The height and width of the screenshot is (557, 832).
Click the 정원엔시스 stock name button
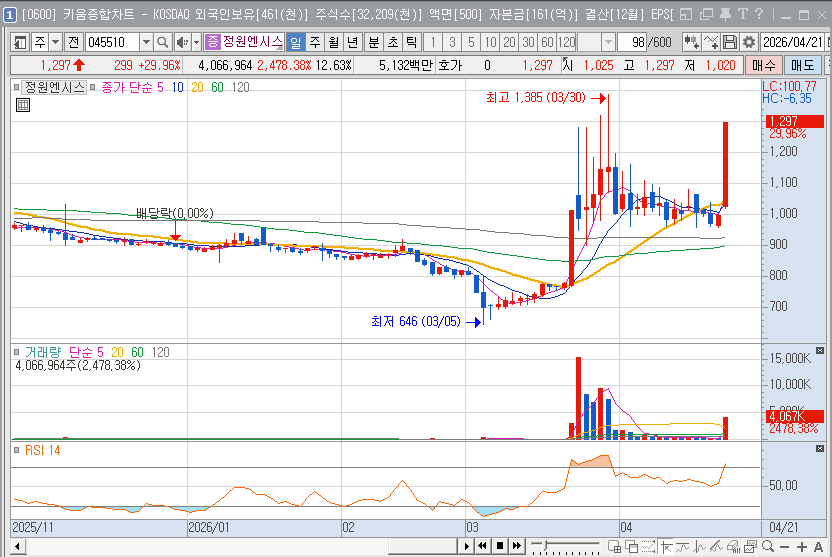tap(253, 42)
